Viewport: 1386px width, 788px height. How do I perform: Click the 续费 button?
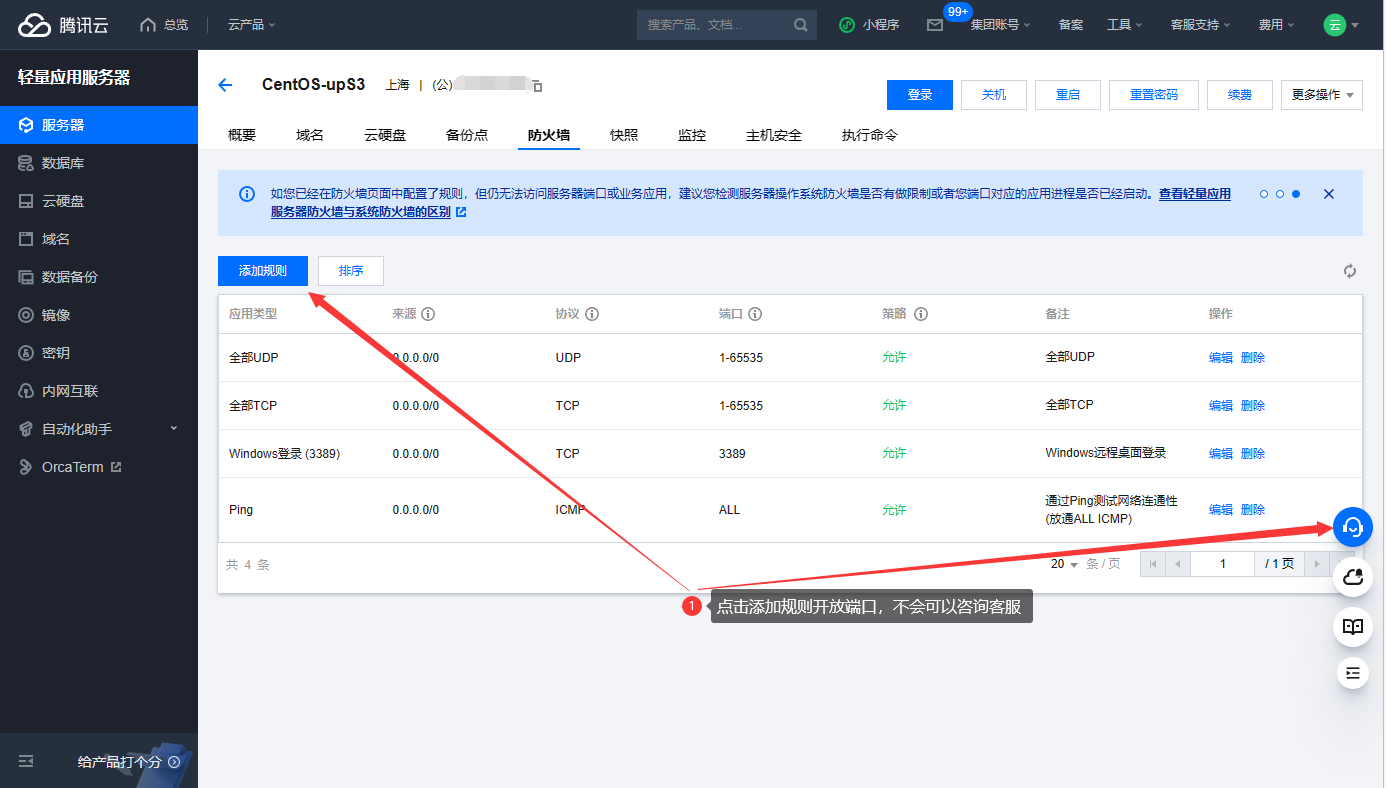click(x=1240, y=95)
